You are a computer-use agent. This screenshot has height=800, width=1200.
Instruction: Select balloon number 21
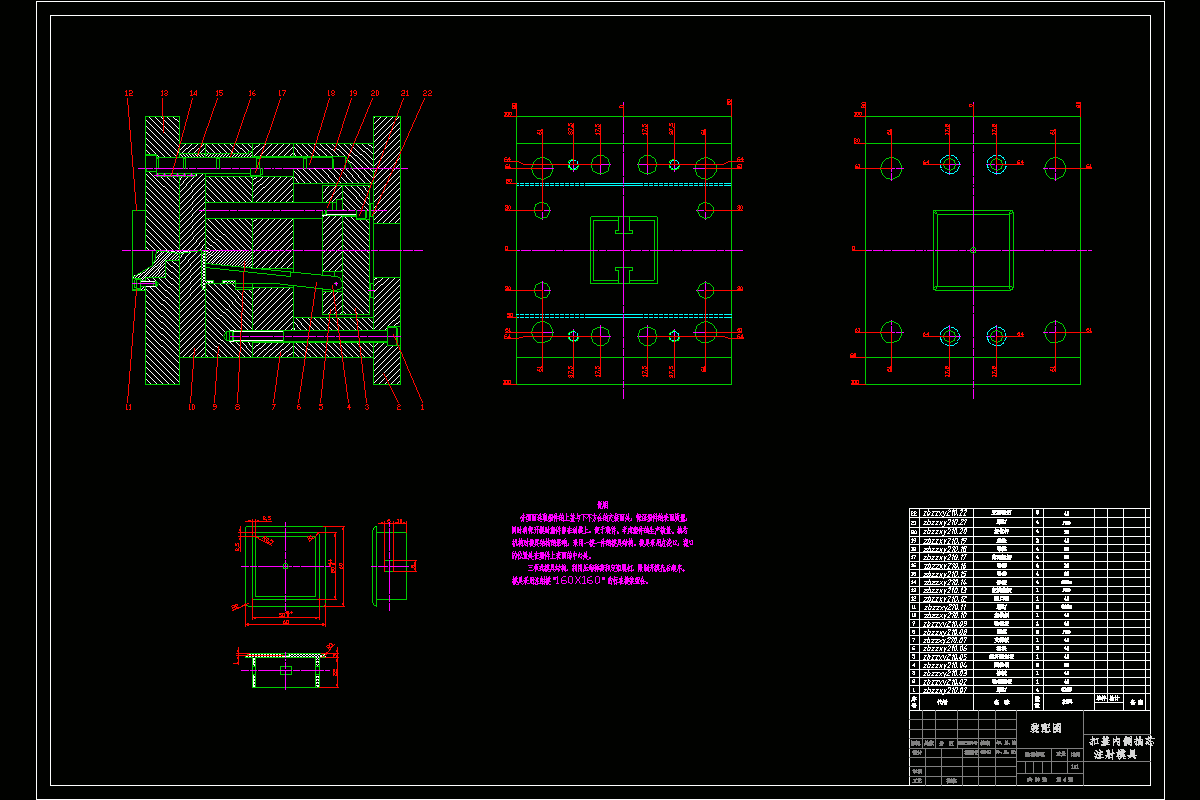coord(405,93)
